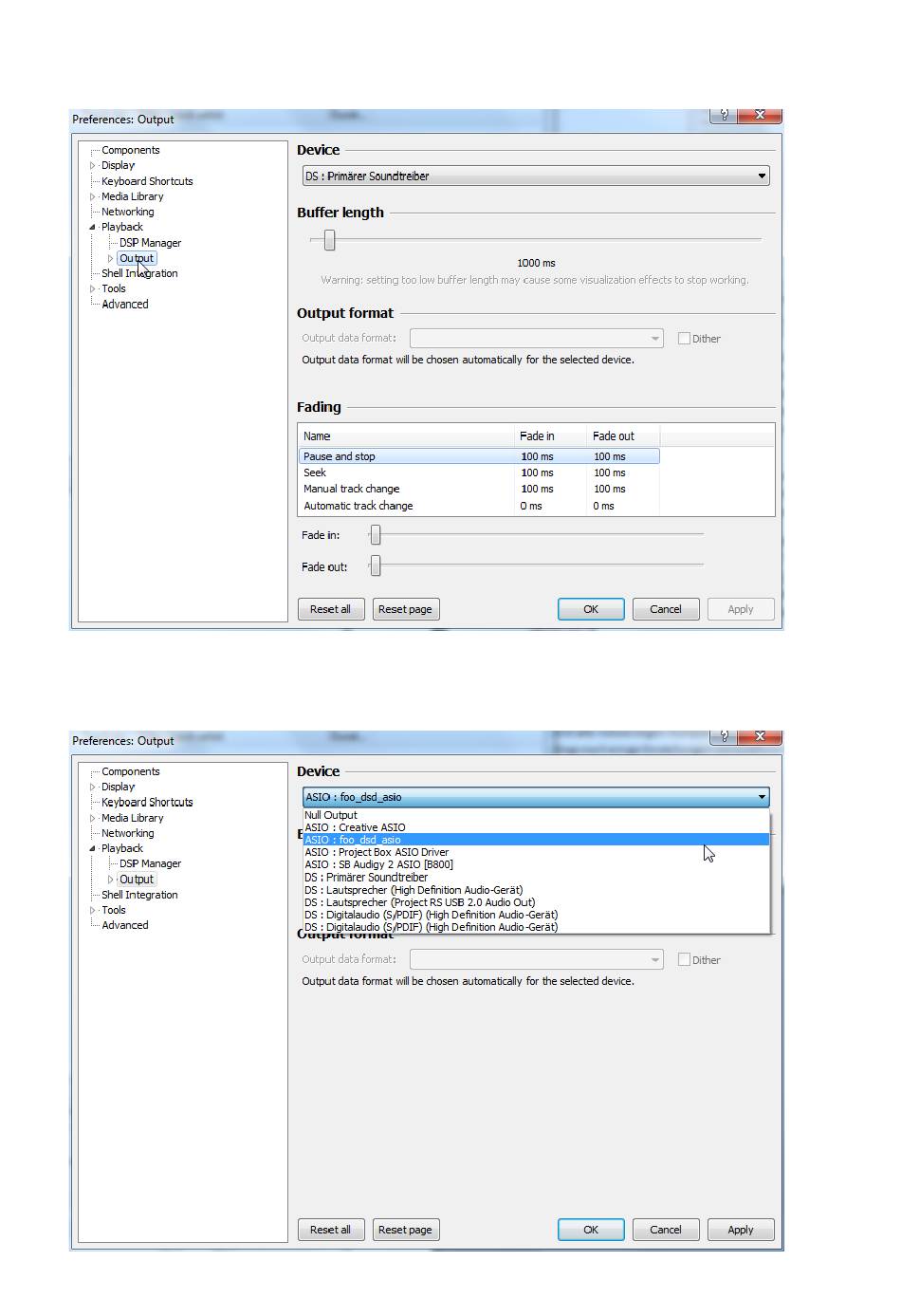
Task: Click OK in lower Preferences window
Action: 591,1230
